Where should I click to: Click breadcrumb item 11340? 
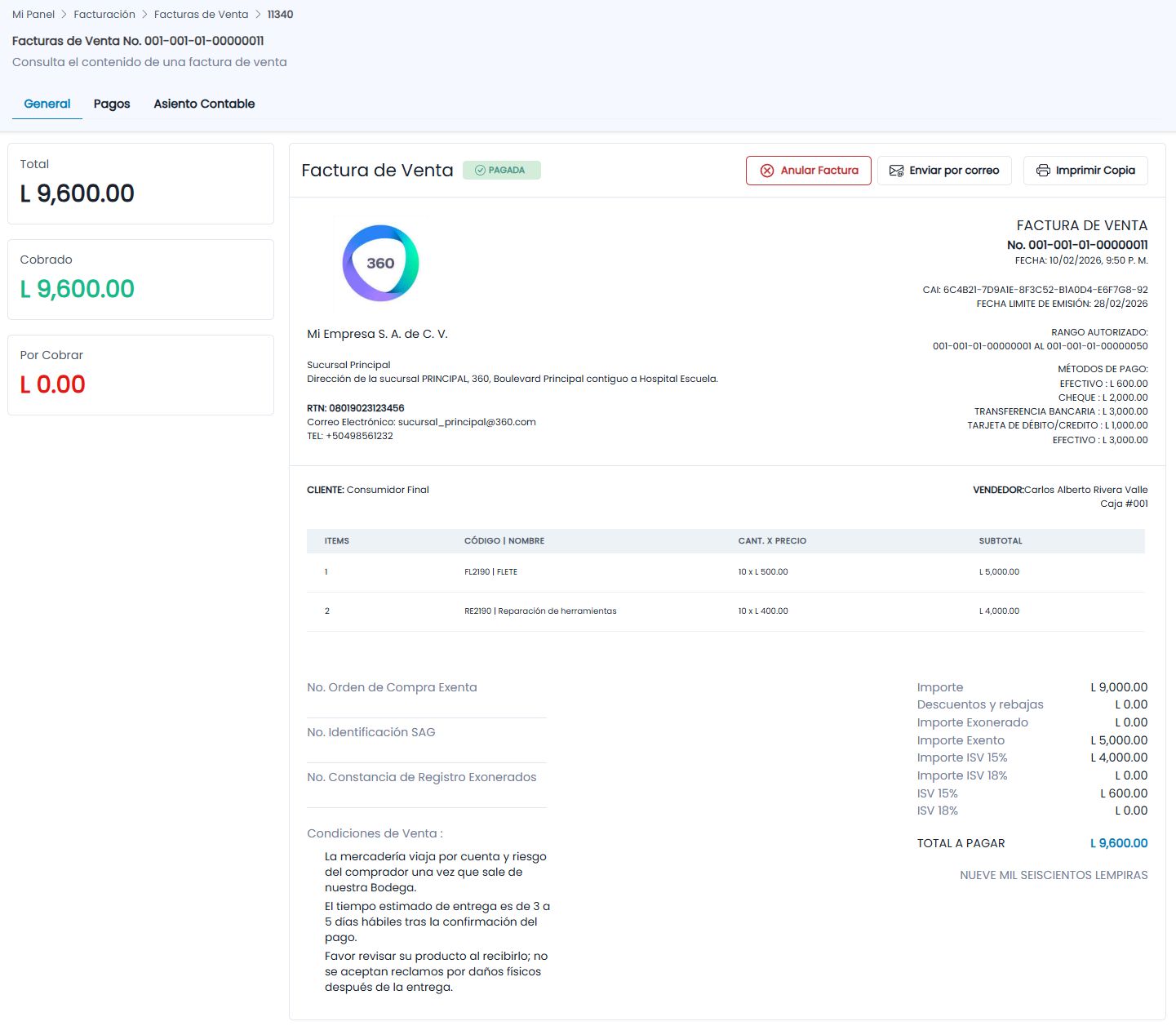(280, 15)
